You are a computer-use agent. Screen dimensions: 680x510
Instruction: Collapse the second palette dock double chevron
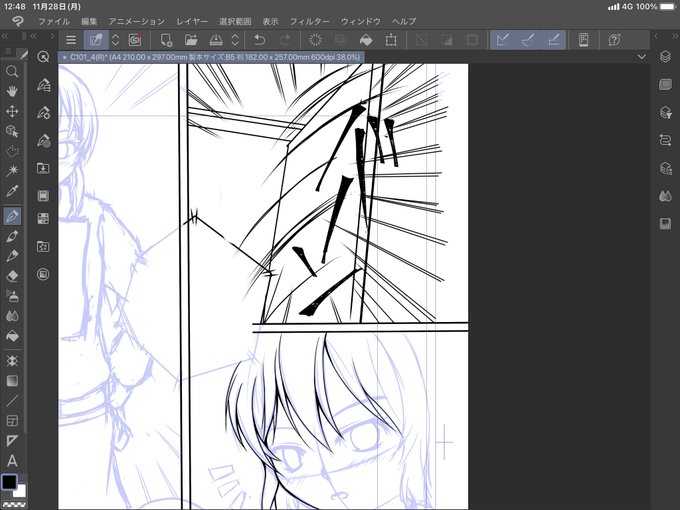(34, 36)
